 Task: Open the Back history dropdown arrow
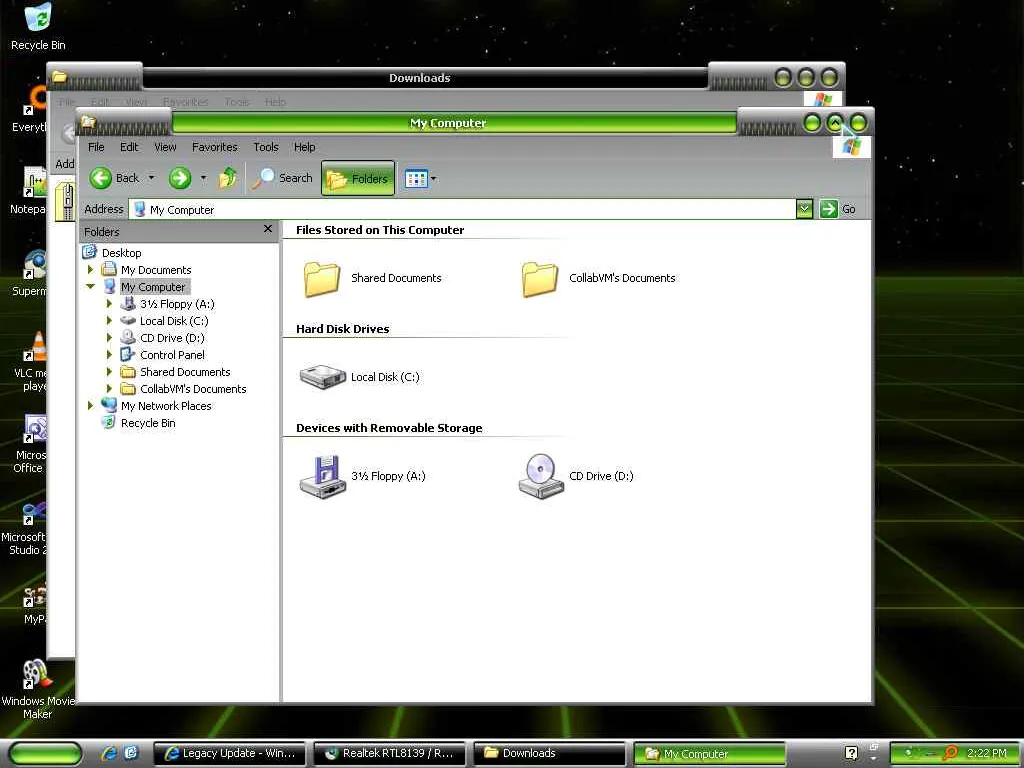pyautogui.click(x=152, y=178)
